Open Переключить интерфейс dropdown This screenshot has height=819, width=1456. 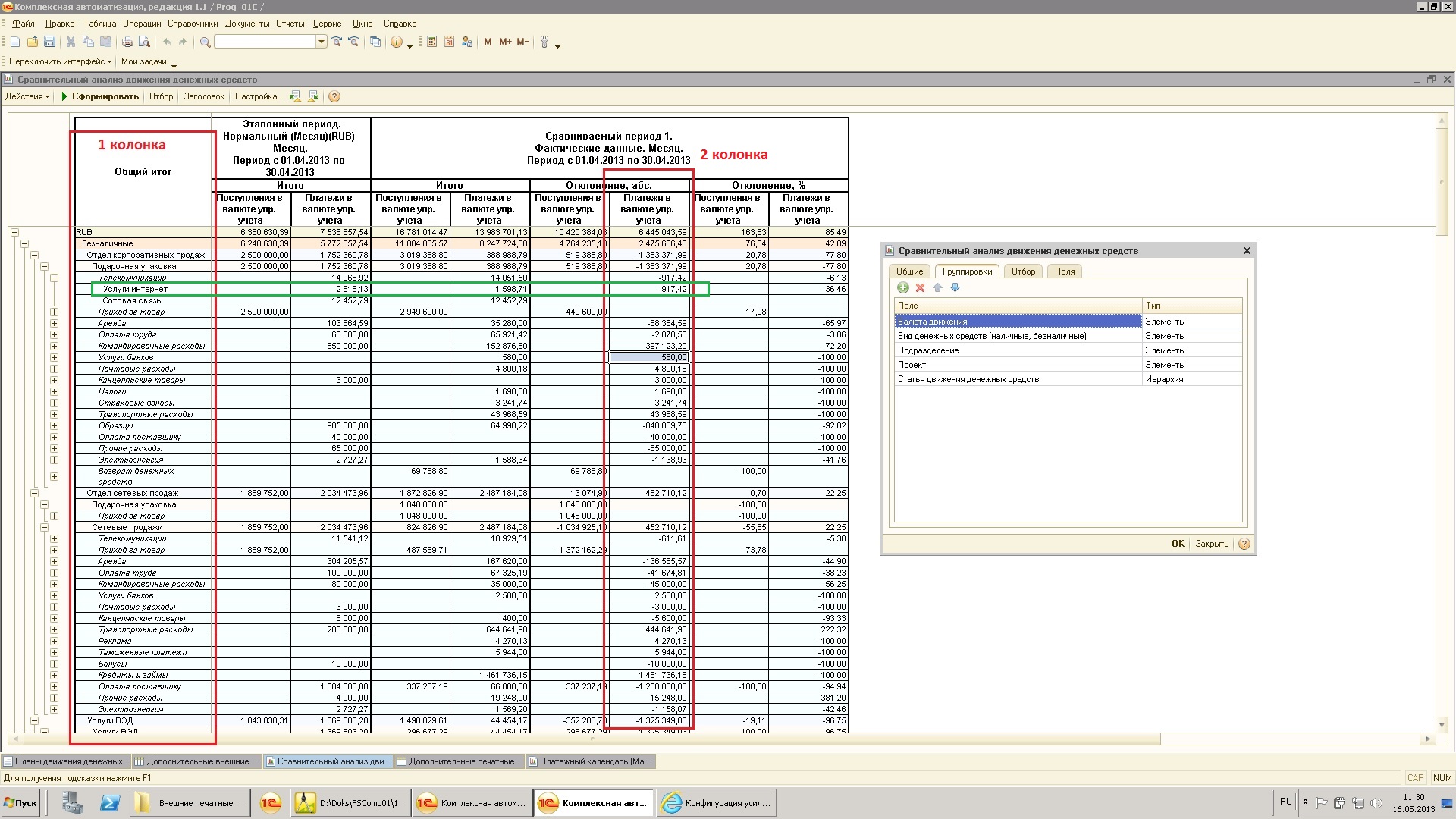coord(60,62)
